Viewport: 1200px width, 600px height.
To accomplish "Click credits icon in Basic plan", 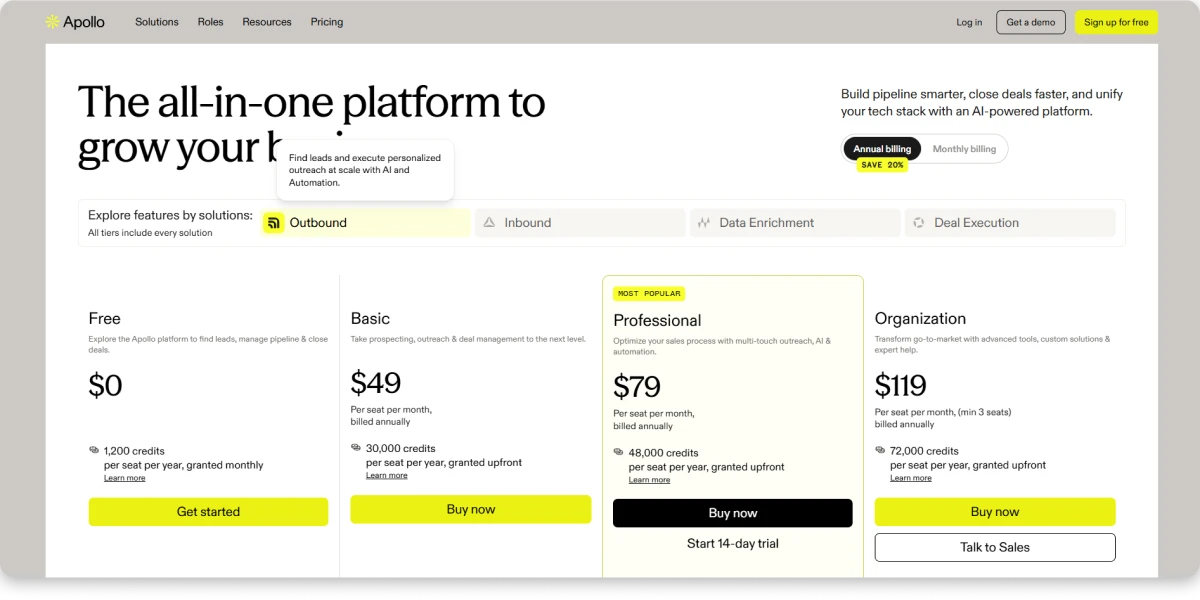I will click(x=356, y=449).
